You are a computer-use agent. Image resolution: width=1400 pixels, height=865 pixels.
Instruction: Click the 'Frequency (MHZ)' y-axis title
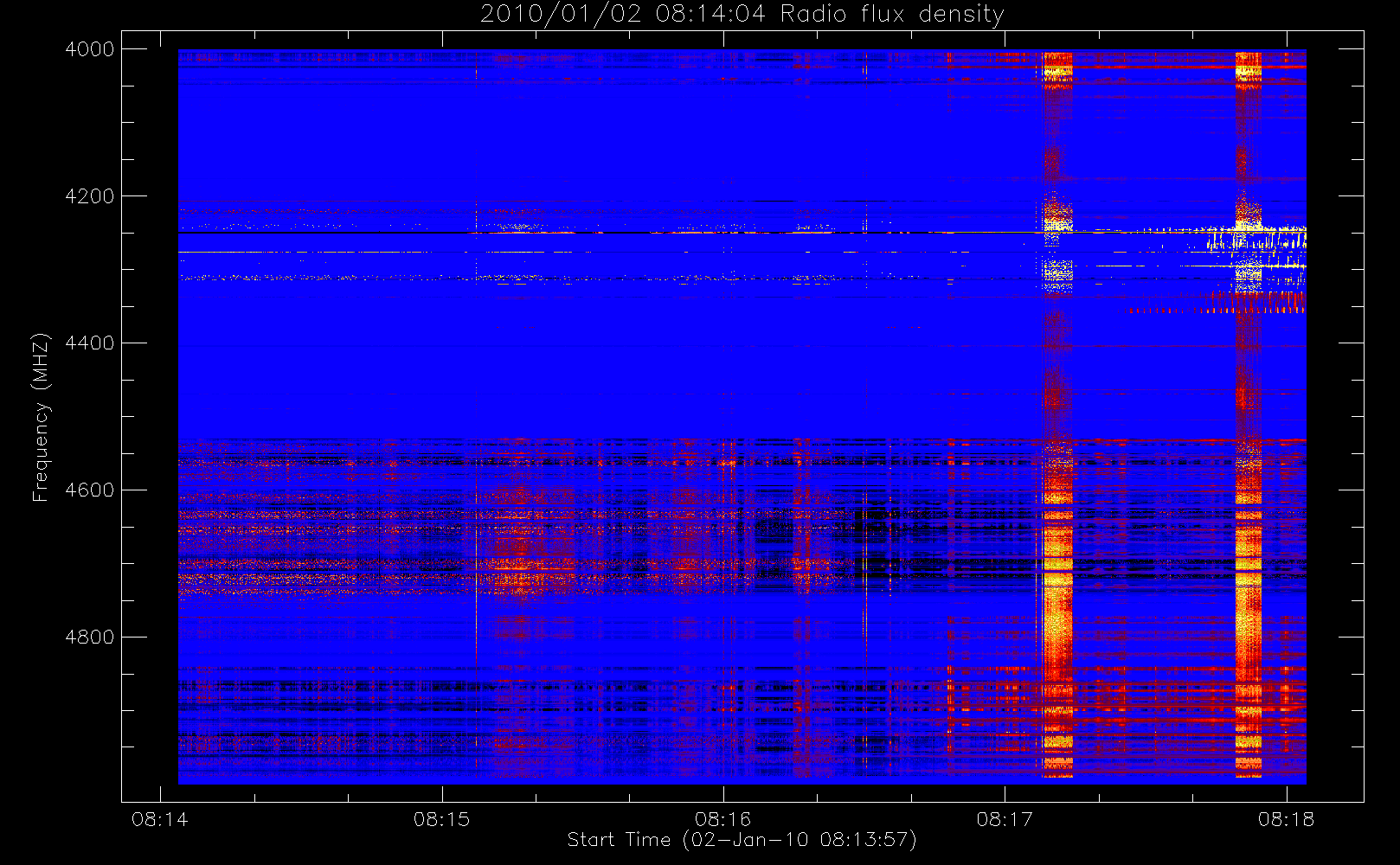[41, 417]
